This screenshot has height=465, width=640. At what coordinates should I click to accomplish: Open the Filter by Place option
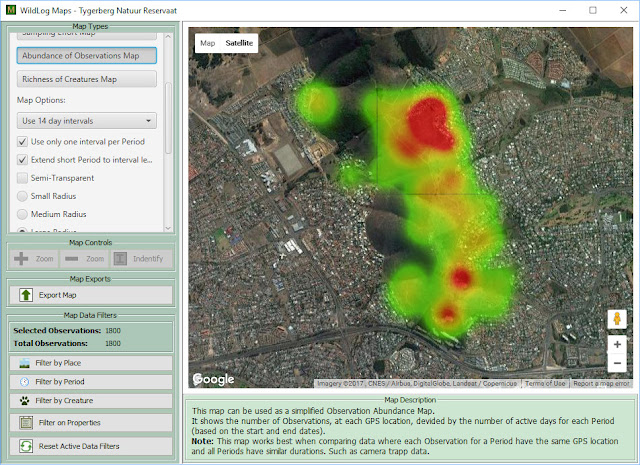click(91, 363)
